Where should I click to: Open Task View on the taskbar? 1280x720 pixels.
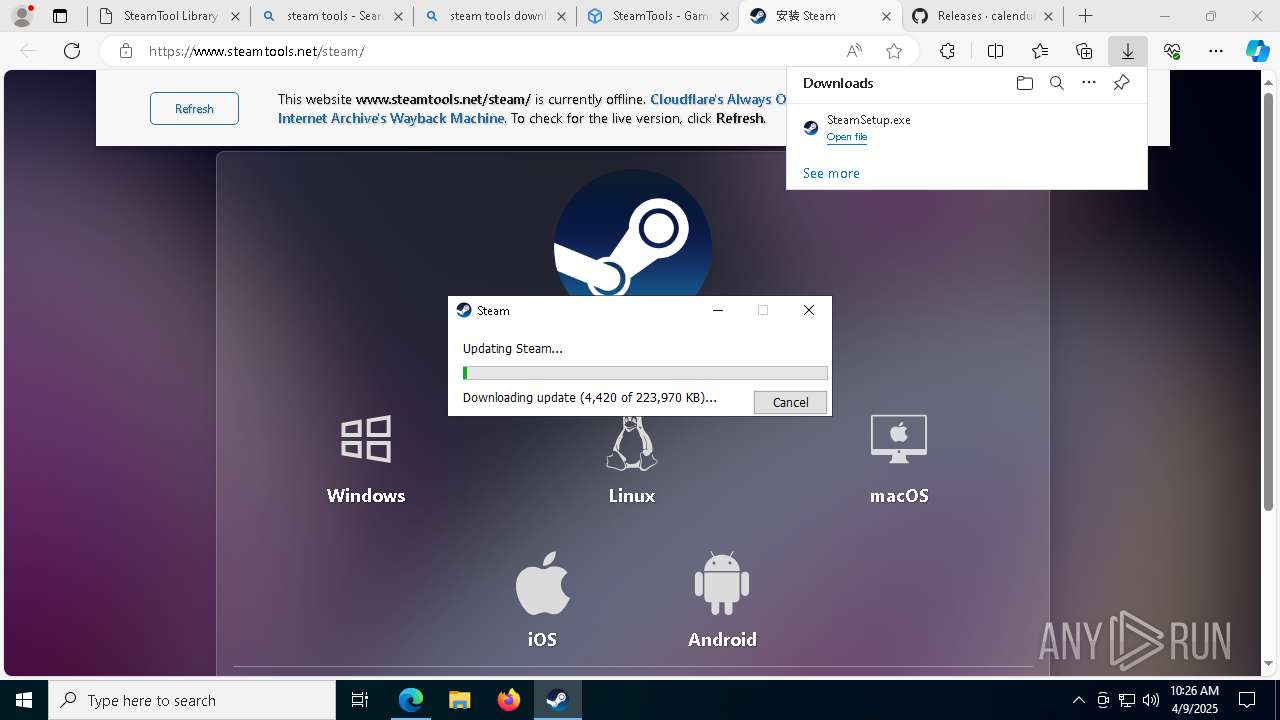pos(360,700)
